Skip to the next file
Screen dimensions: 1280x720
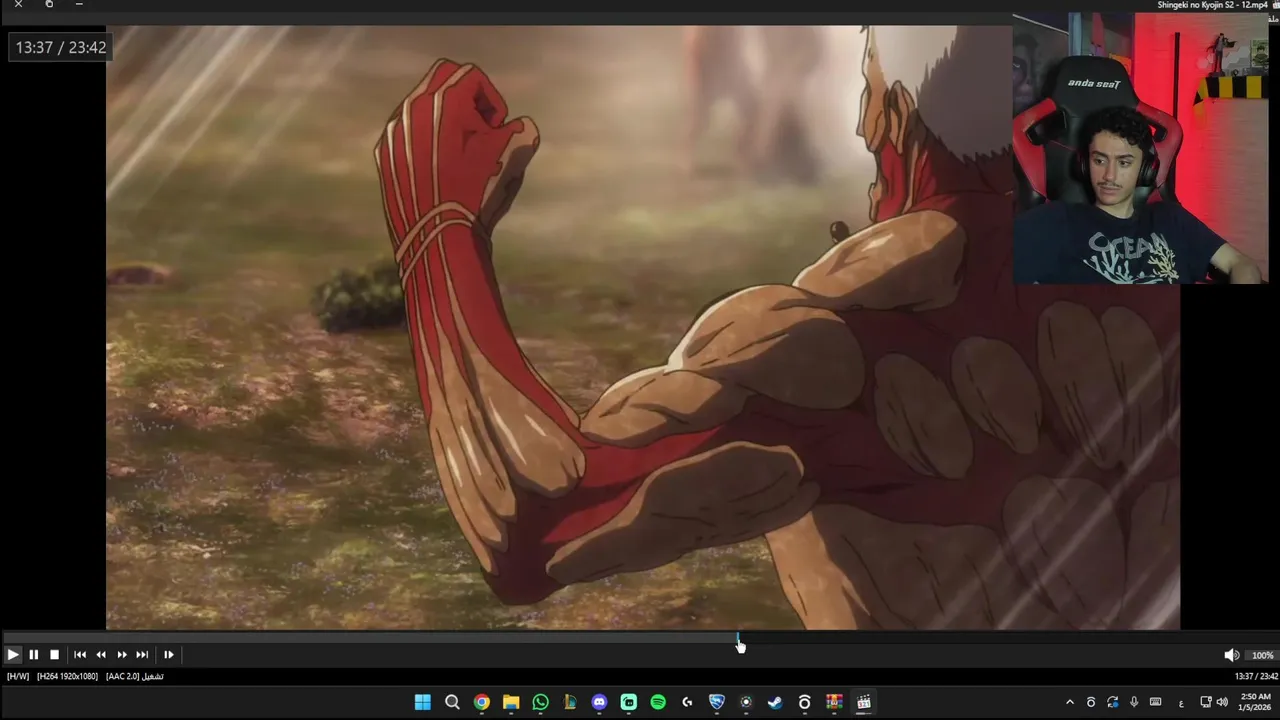pos(142,654)
